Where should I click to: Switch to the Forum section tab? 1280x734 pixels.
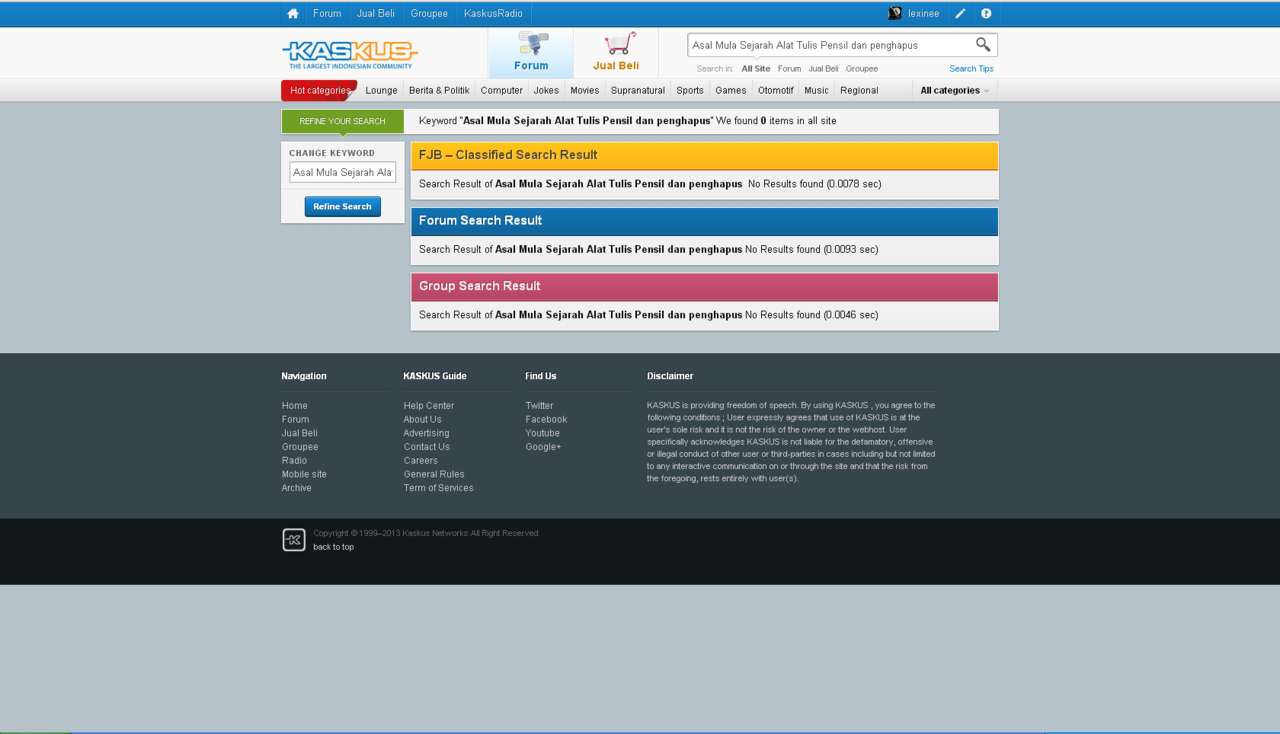(531, 53)
